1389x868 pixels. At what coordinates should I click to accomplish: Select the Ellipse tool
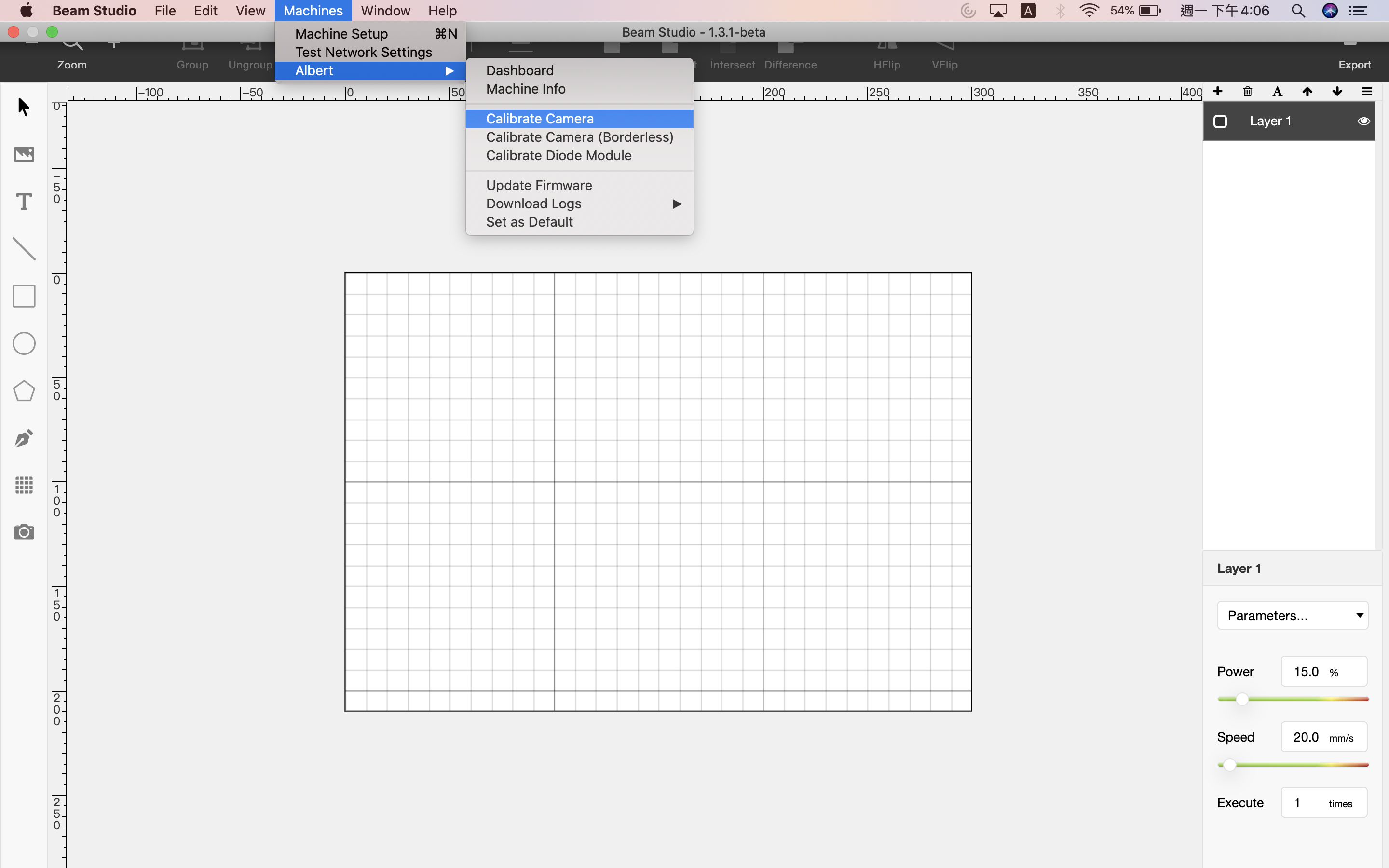[24, 343]
